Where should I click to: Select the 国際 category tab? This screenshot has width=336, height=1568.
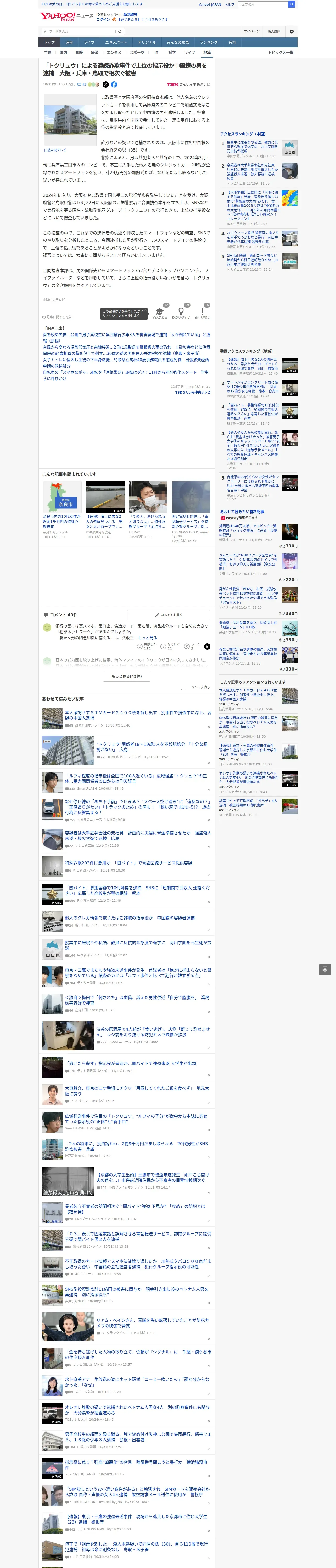tap(79, 52)
